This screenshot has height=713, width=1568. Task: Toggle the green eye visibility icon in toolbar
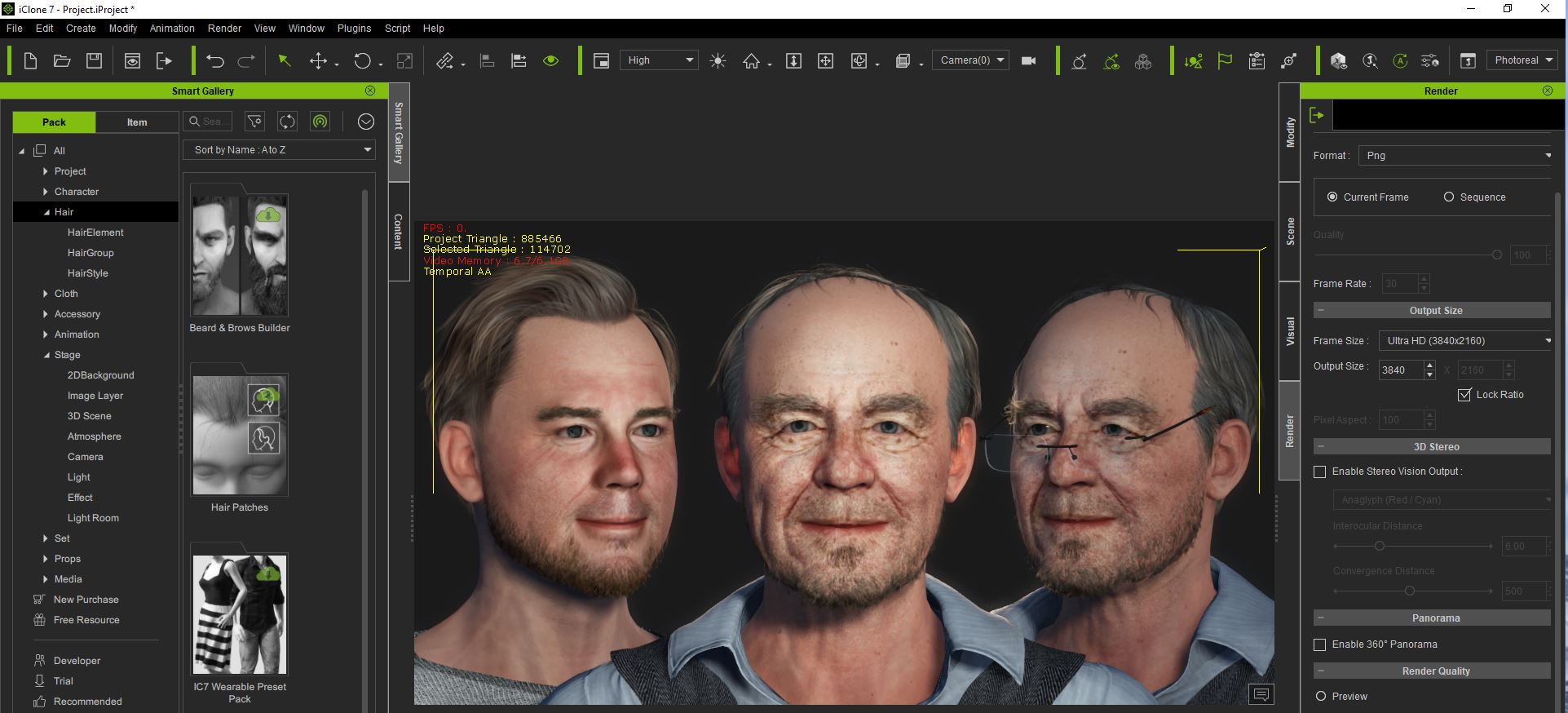(x=551, y=60)
